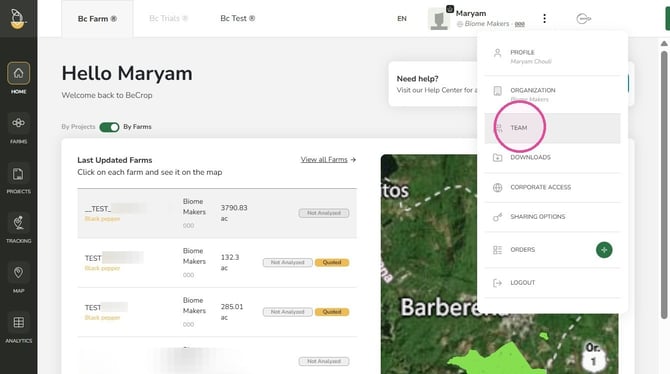670x374 pixels.
Task: Open the Farms sidebar icon
Action: [18, 123]
